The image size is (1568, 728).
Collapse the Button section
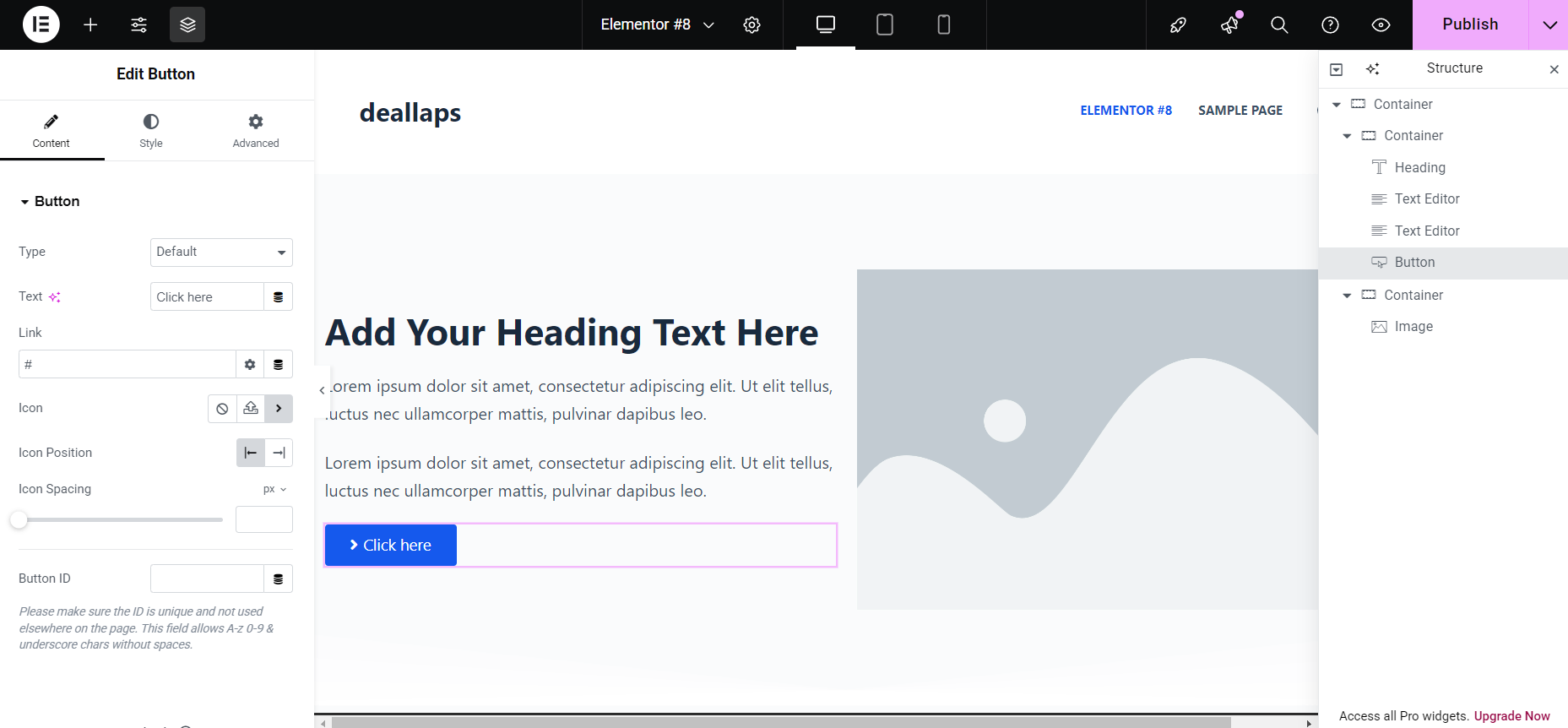point(49,201)
